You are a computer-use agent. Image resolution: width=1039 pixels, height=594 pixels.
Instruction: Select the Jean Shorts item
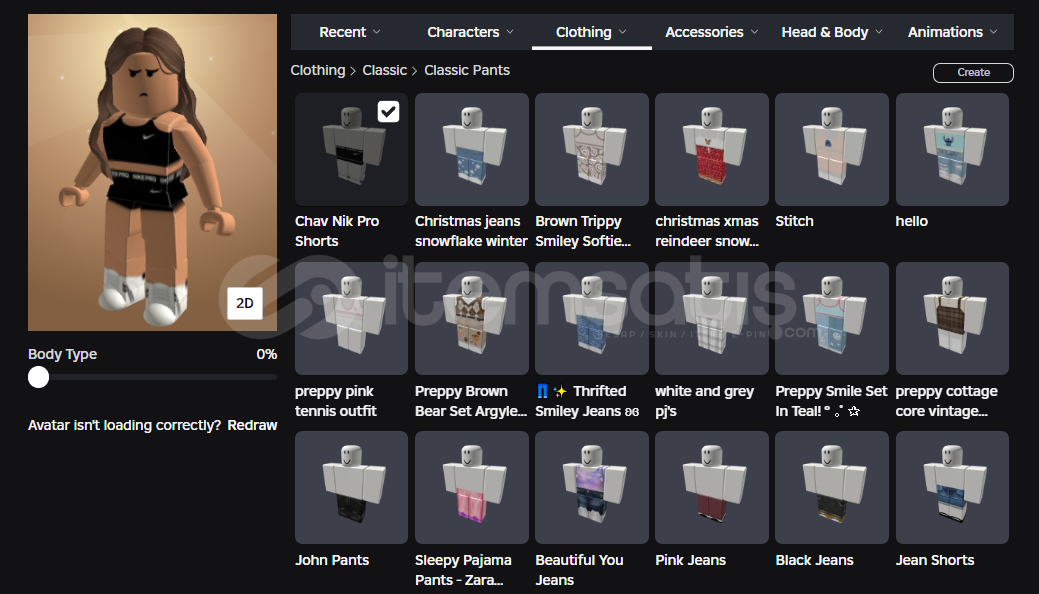pyautogui.click(x=952, y=488)
